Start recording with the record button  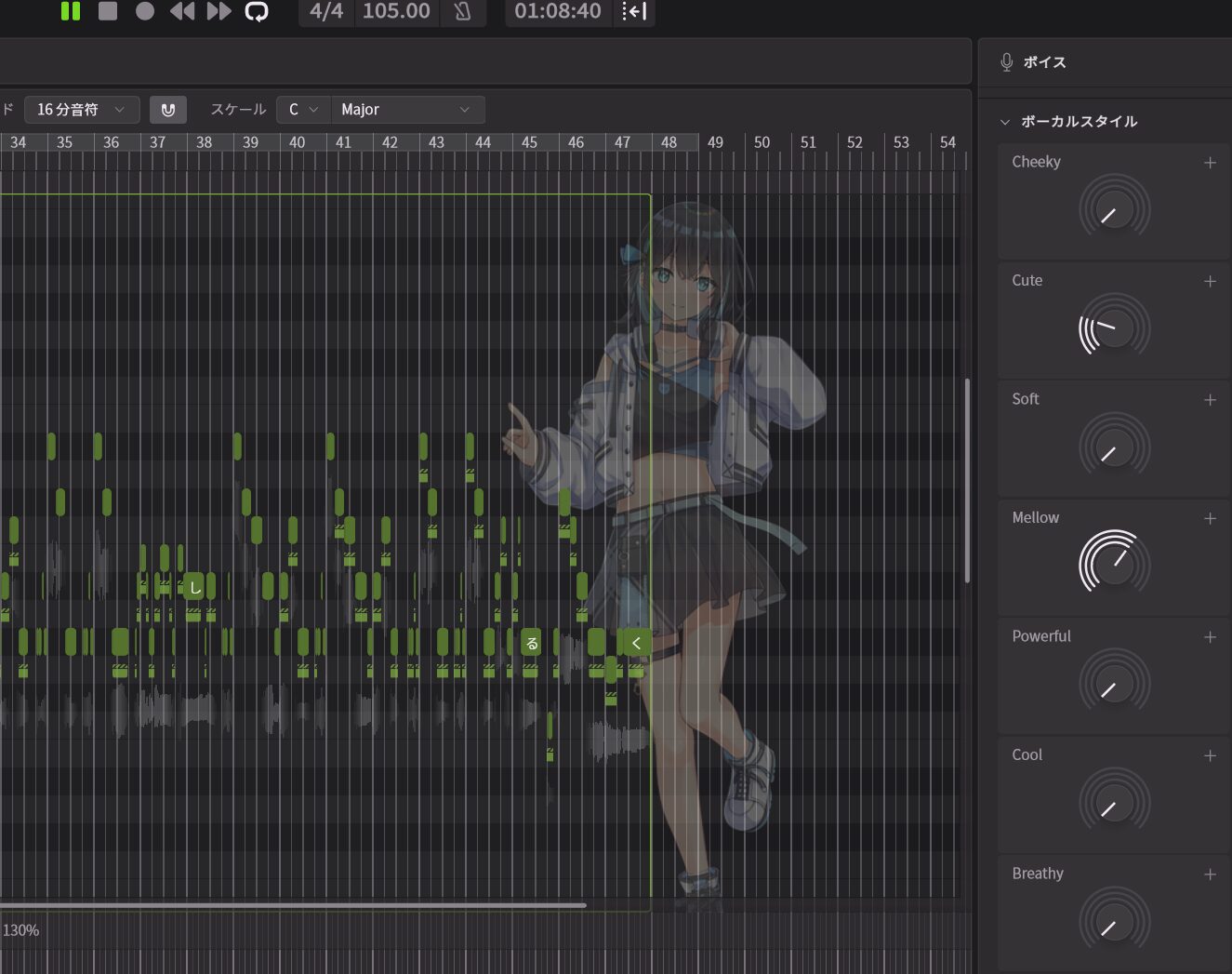[145, 11]
